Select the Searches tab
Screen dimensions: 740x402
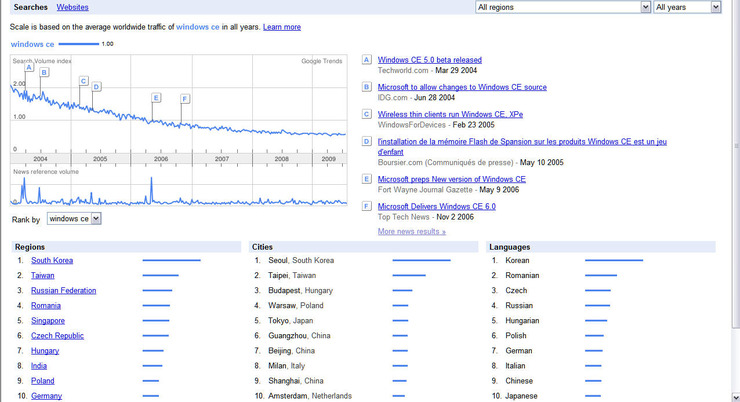point(31,7)
